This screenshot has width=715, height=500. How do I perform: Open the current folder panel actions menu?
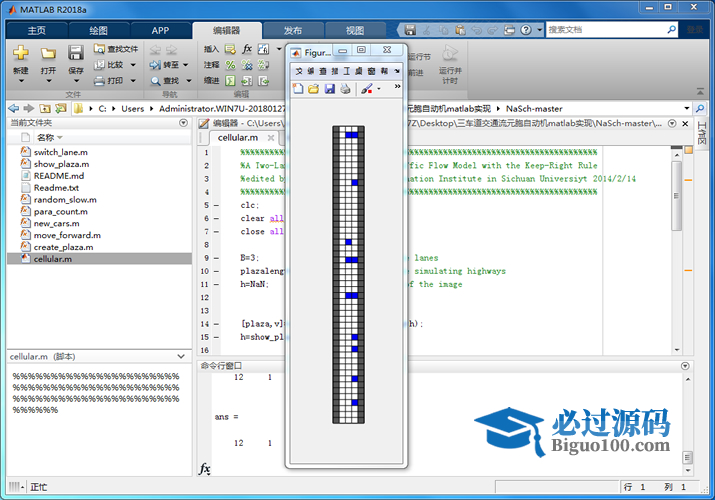[183, 123]
